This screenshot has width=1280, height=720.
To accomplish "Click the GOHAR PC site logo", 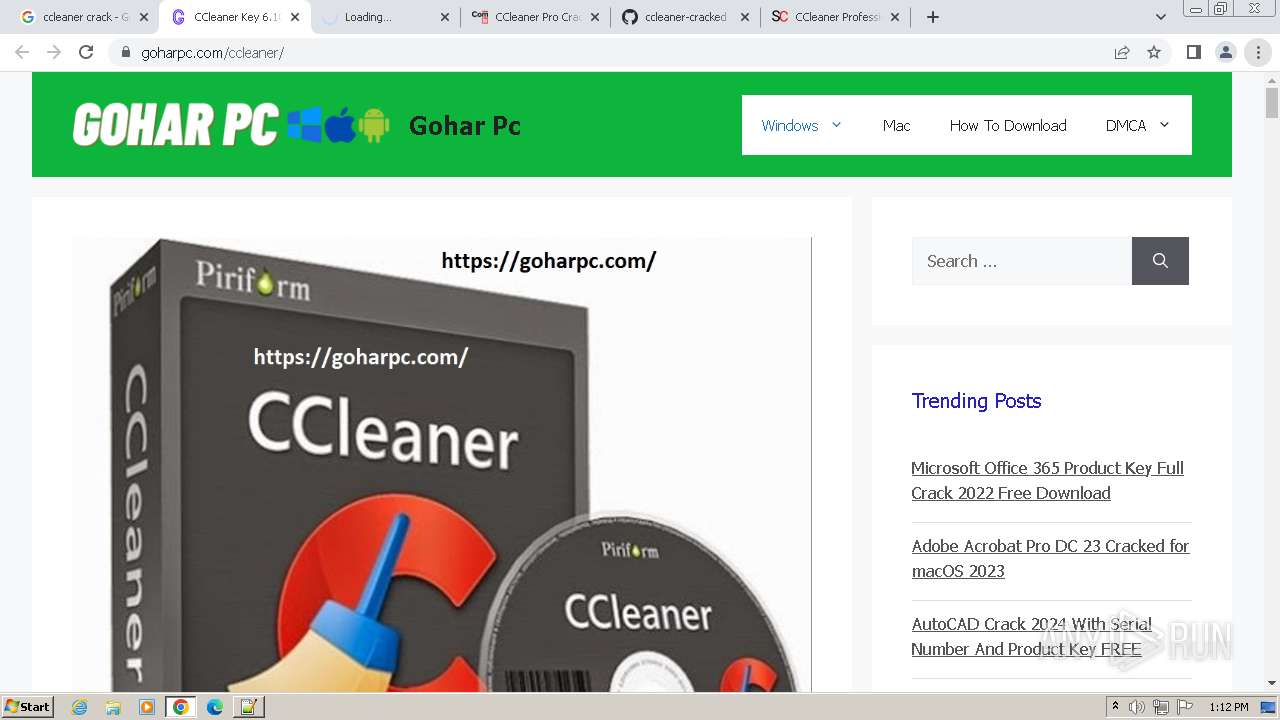I will tap(231, 125).
